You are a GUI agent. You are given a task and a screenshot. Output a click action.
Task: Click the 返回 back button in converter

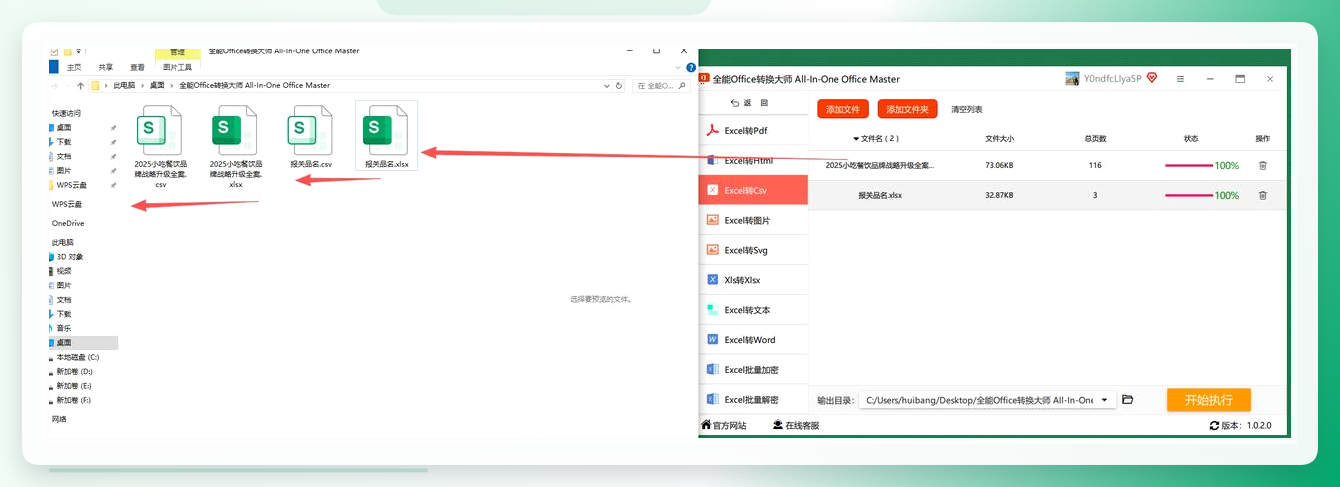(750, 103)
